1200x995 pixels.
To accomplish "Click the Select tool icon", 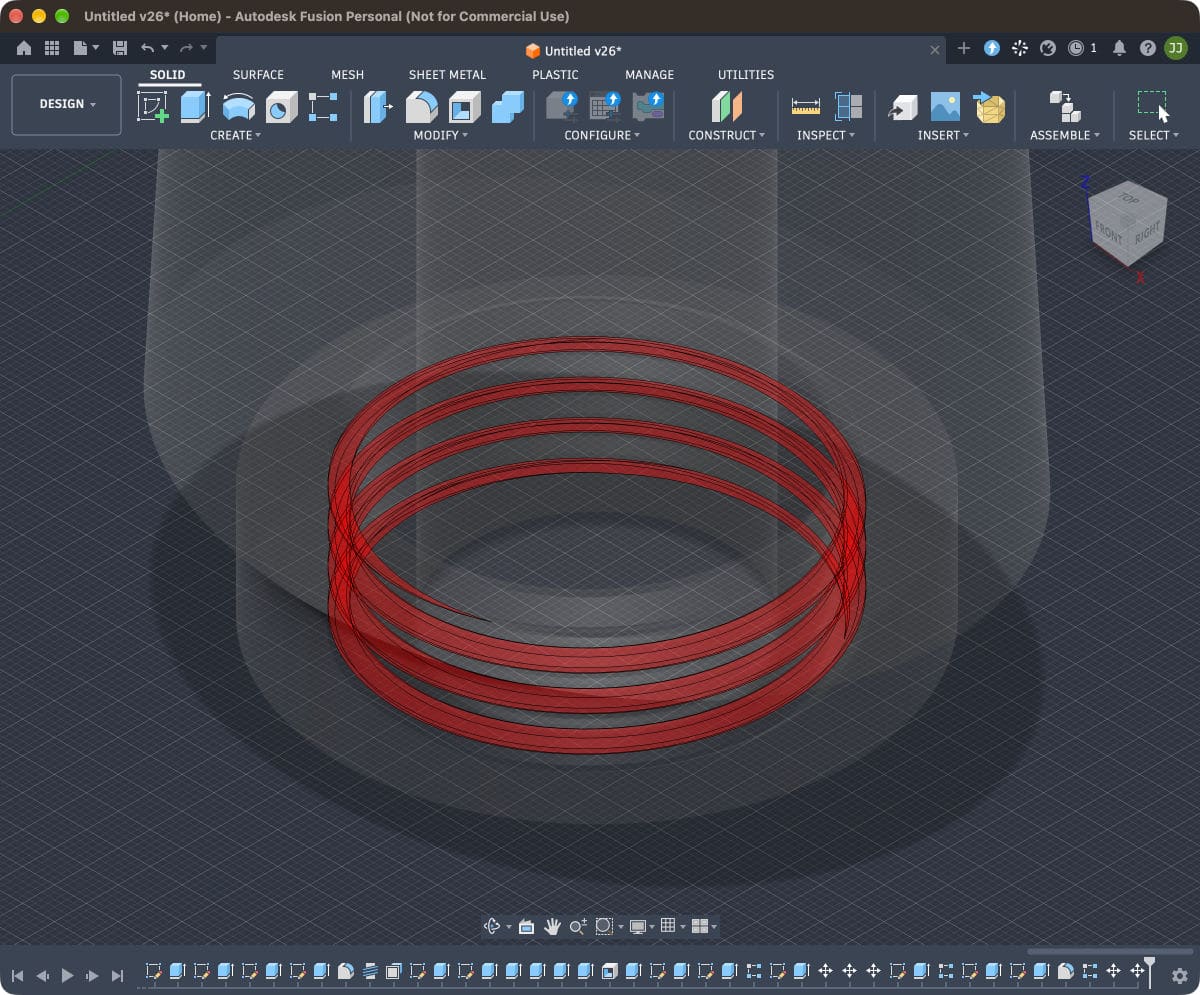I will point(1153,106).
